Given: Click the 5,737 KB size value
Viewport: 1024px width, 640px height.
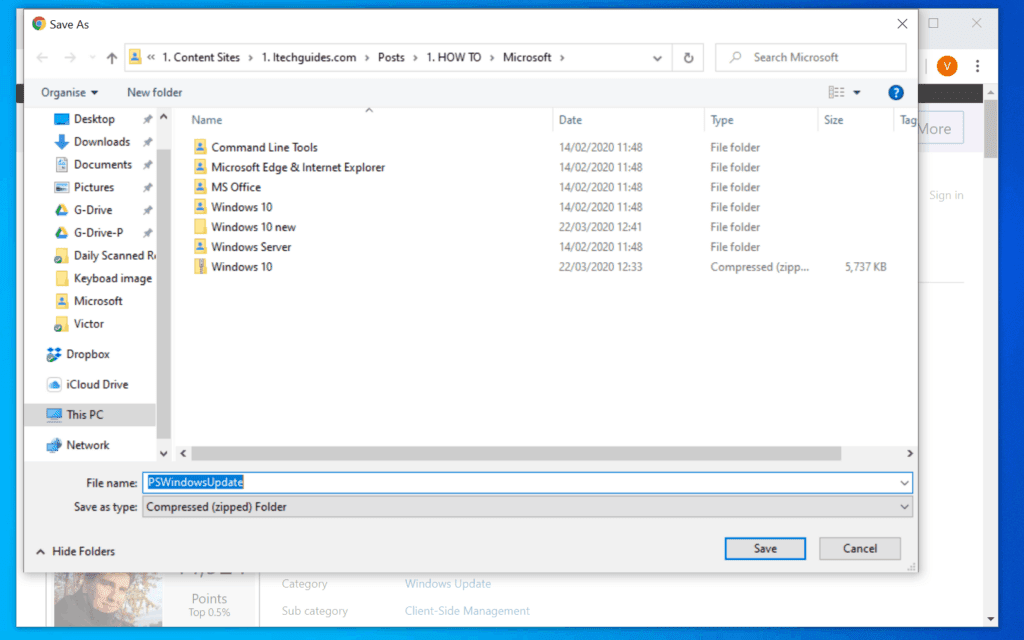Looking at the screenshot, I should tap(865, 267).
